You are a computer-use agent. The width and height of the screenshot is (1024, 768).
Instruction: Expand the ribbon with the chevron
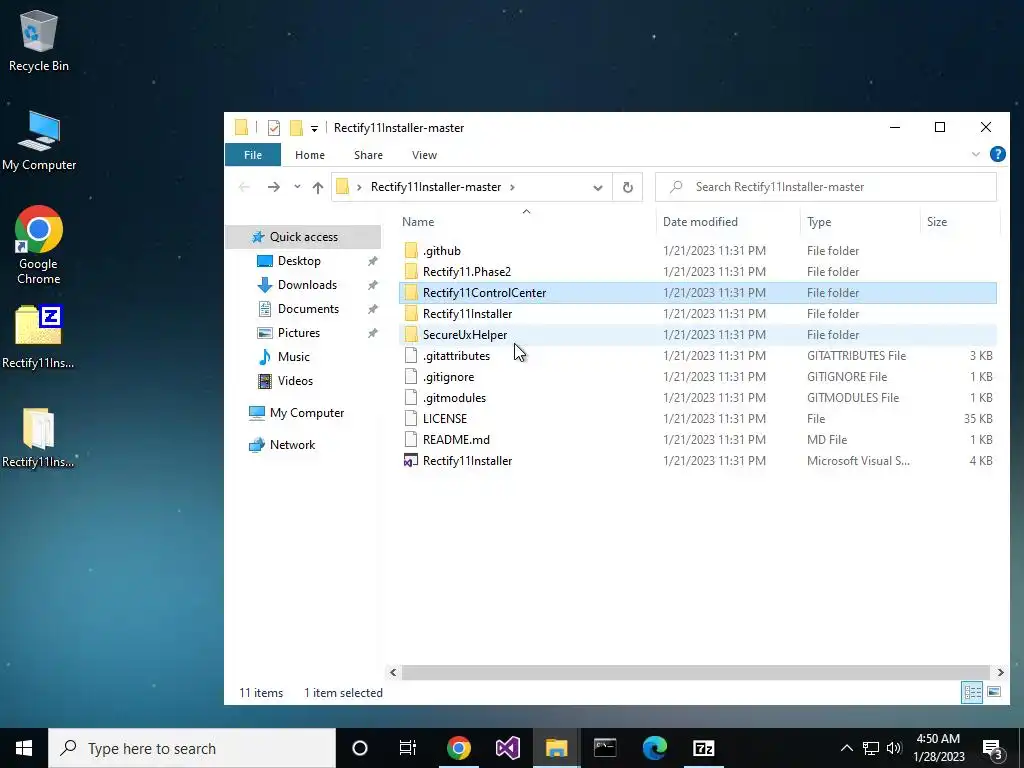(976, 154)
